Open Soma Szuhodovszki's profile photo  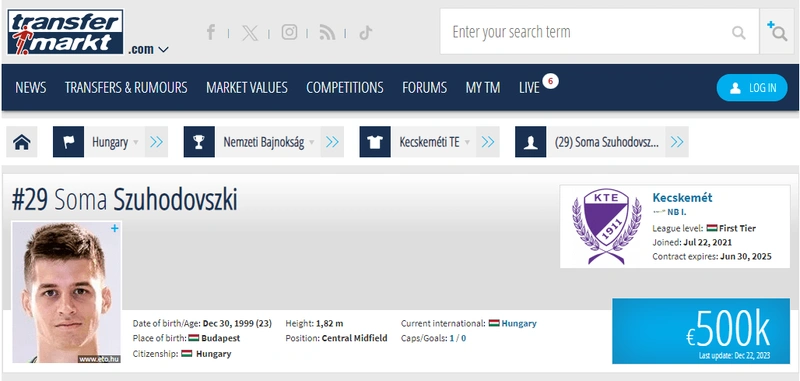pos(66,292)
